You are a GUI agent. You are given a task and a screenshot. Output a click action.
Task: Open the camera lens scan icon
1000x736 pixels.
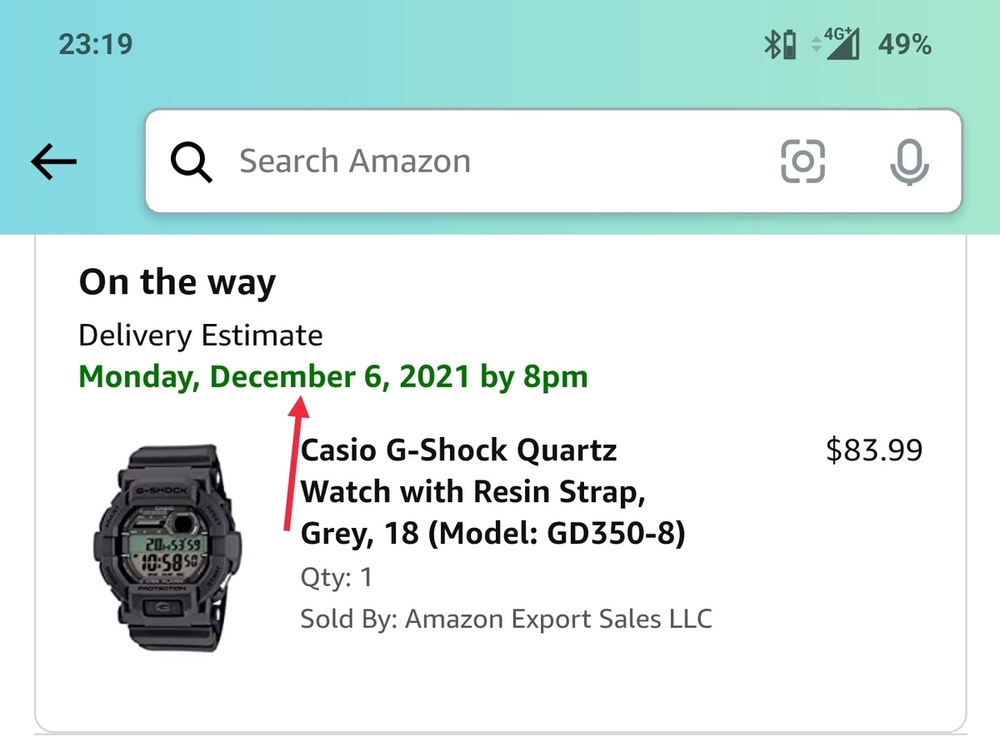tap(802, 162)
